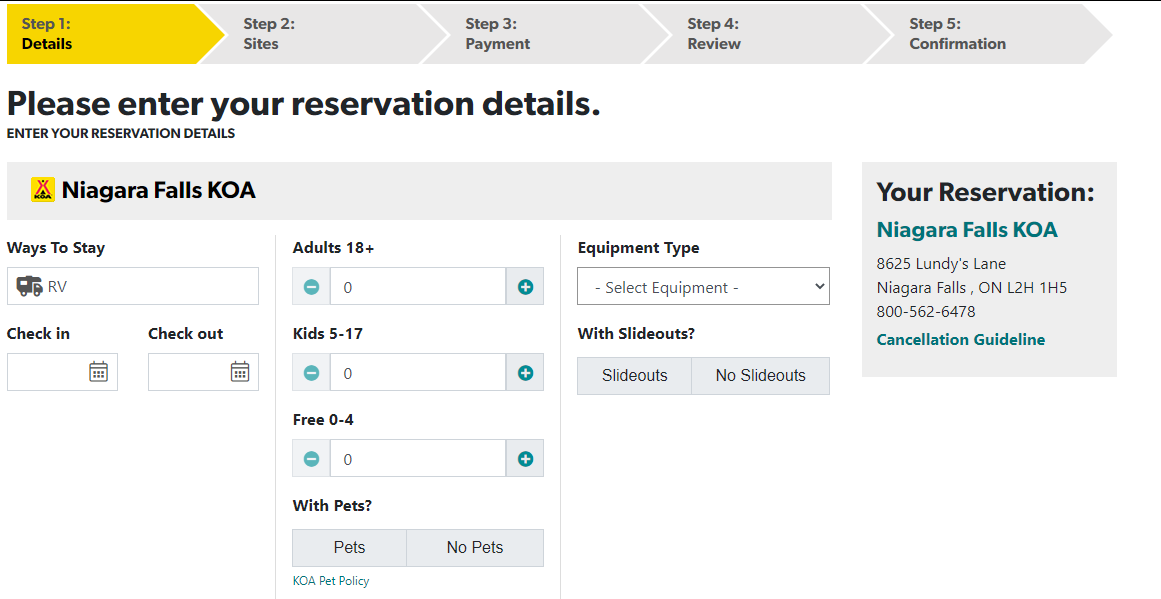
Task: Click the Adults 18+ number field
Action: pyautogui.click(x=418, y=287)
